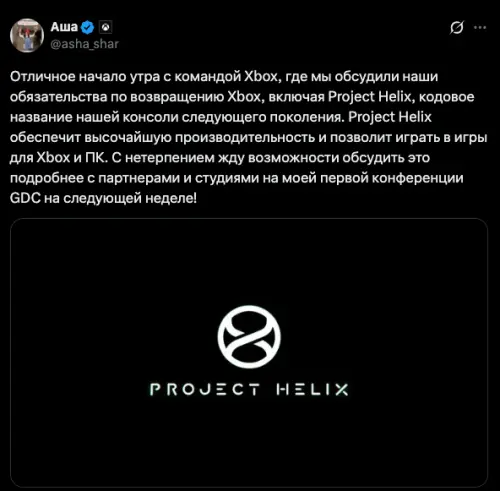
Task: Click the blue verified checkmark badge
Action: [88, 27]
